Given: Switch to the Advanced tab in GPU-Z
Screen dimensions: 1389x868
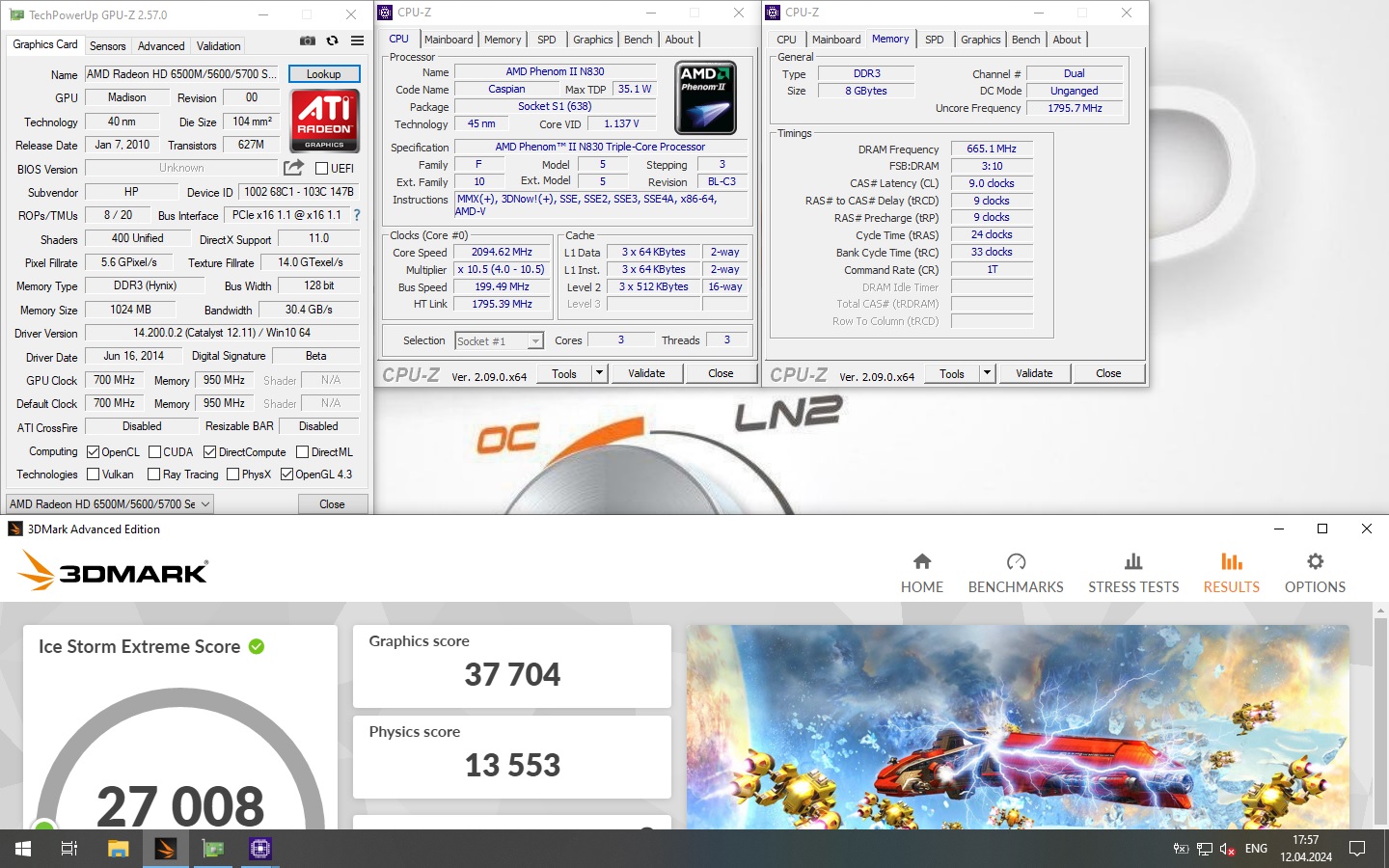Looking at the screenshot, I should pos(161,46).
